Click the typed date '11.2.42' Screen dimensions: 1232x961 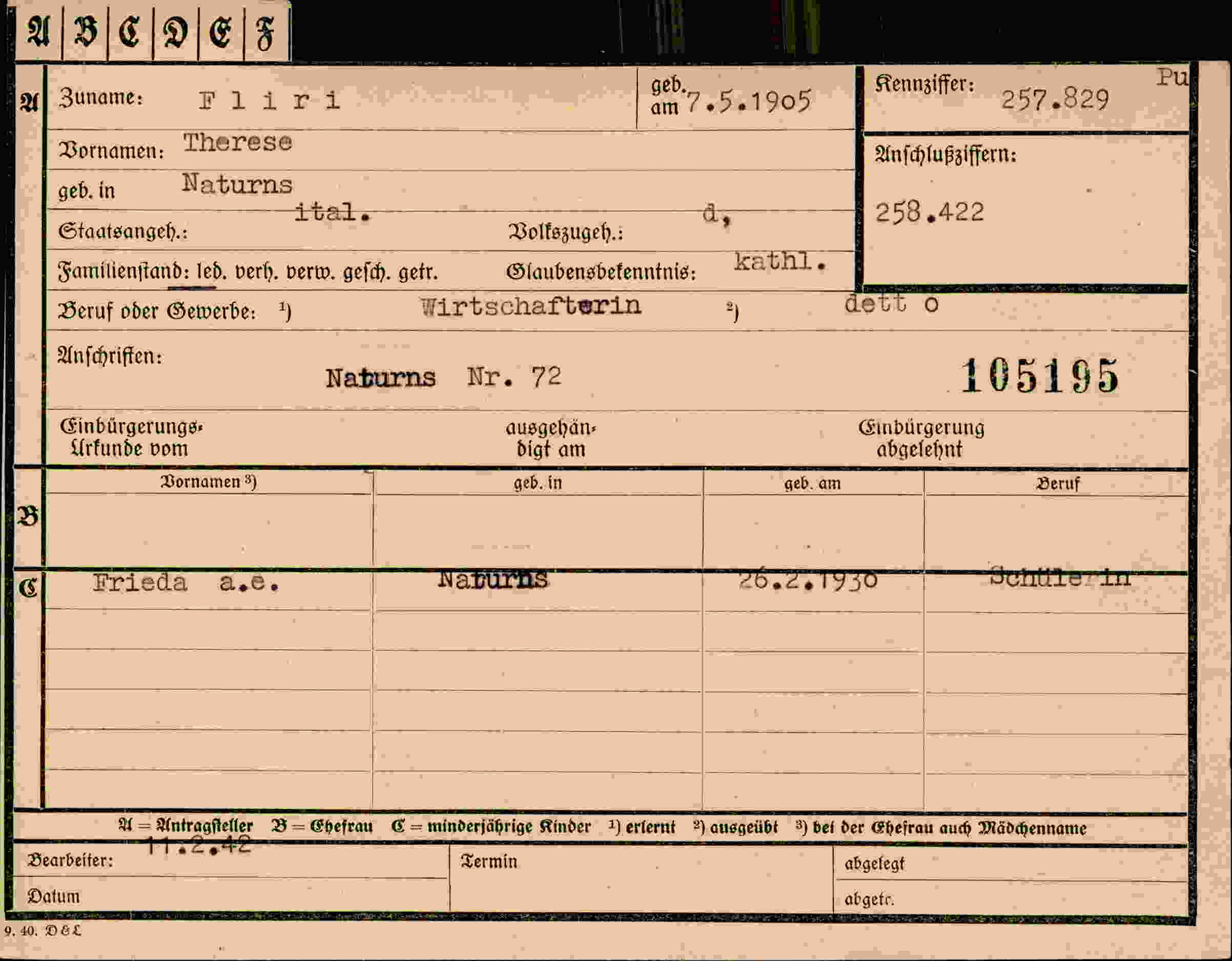click(198, 845)
